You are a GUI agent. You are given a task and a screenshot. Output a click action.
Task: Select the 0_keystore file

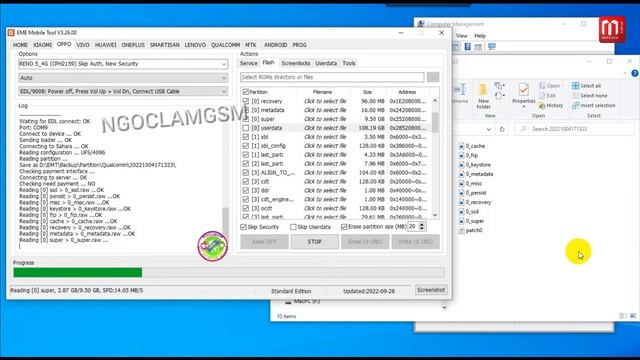pos(474,164)
